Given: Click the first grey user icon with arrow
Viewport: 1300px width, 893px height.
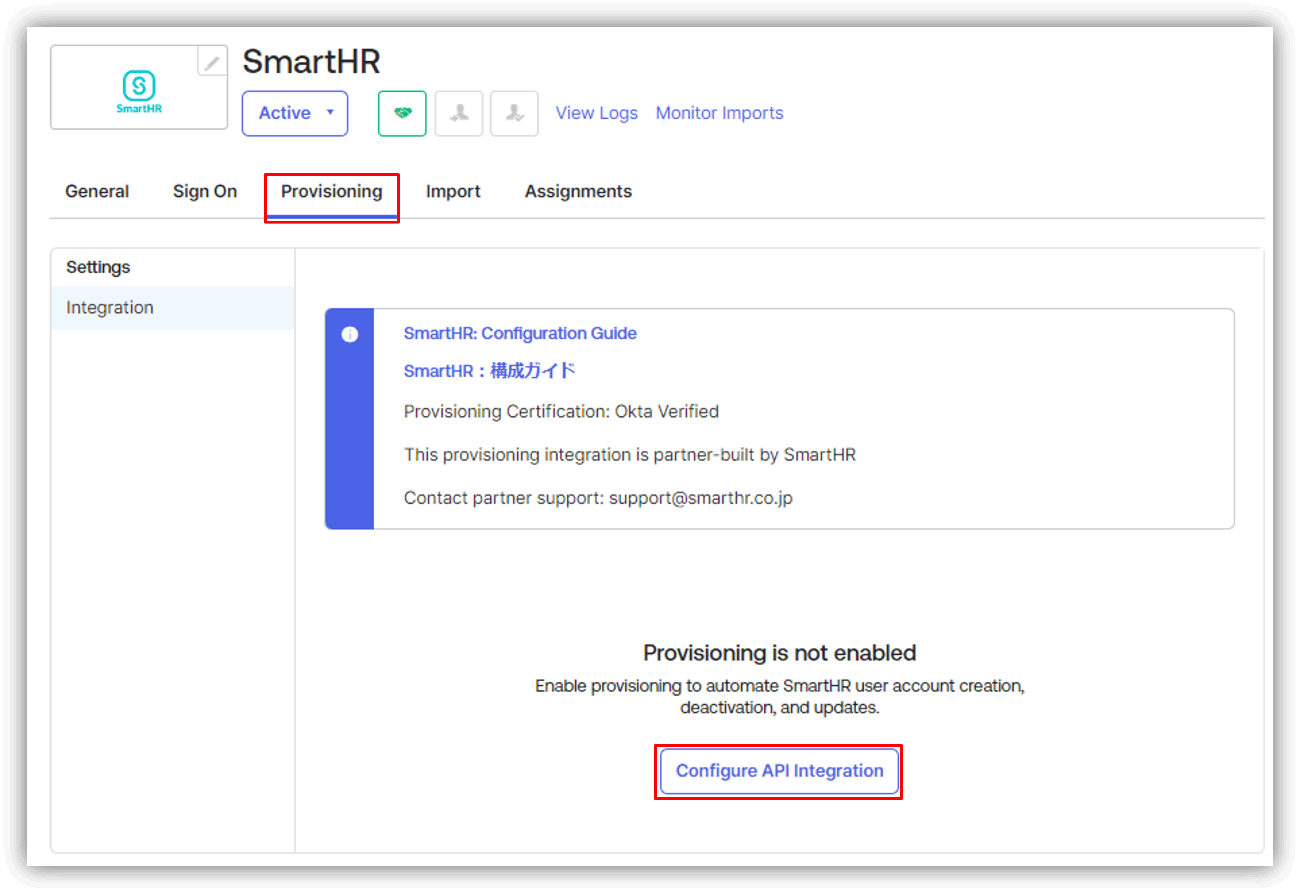Looking at the screenshot, I should click(x=459, y=113).
